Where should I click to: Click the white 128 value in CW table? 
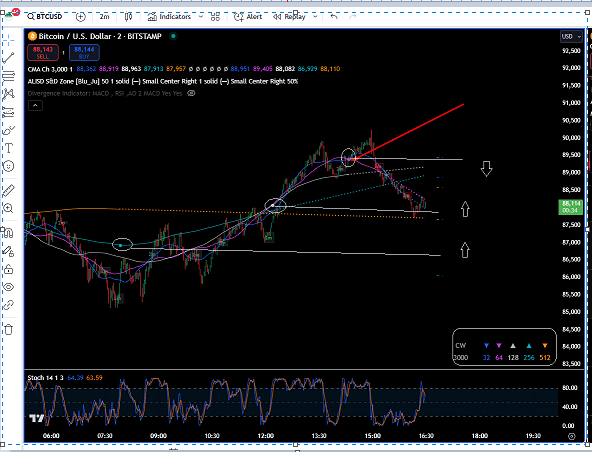click(513, 358)
